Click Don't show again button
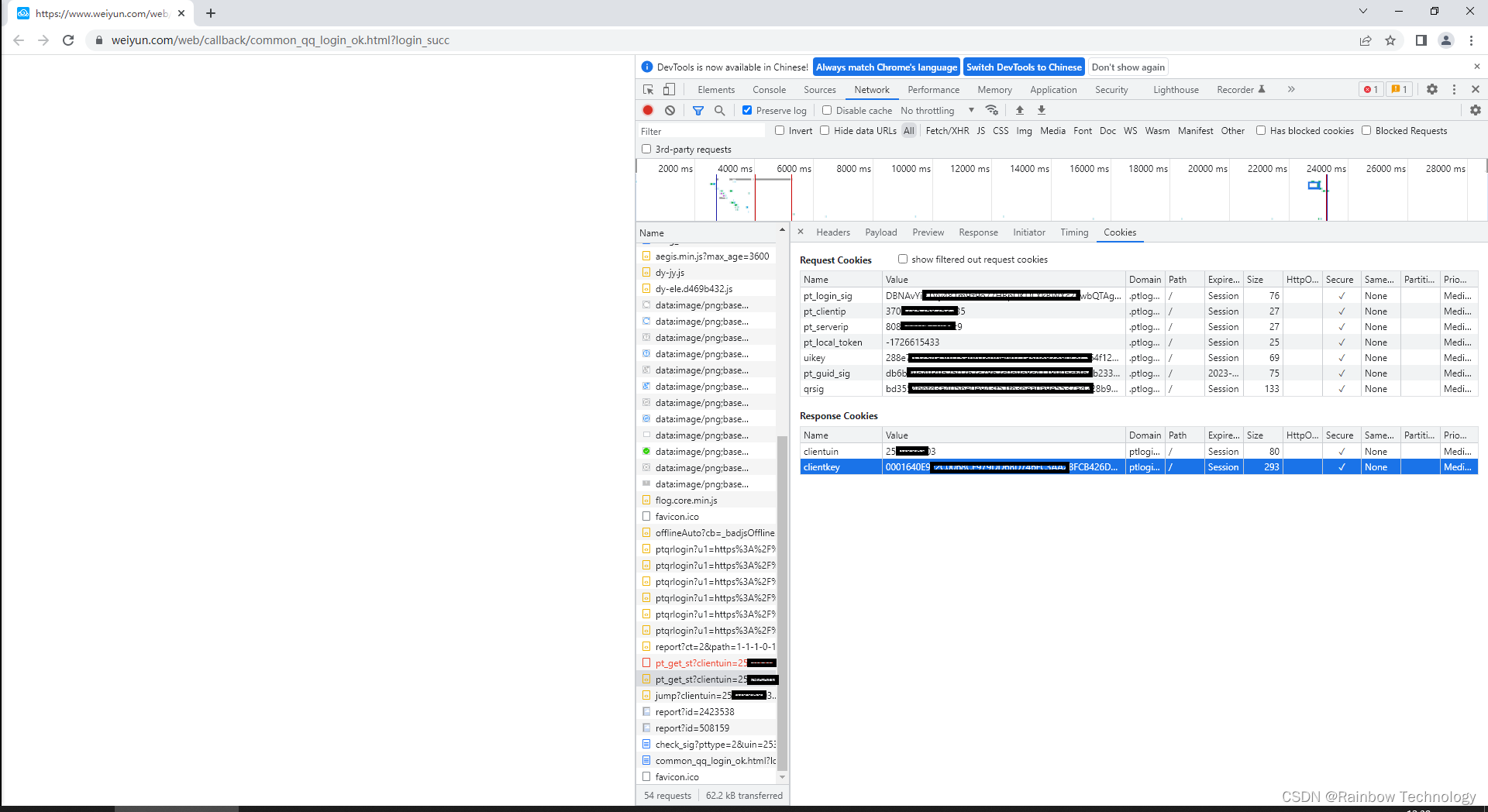 point(1128,67)
